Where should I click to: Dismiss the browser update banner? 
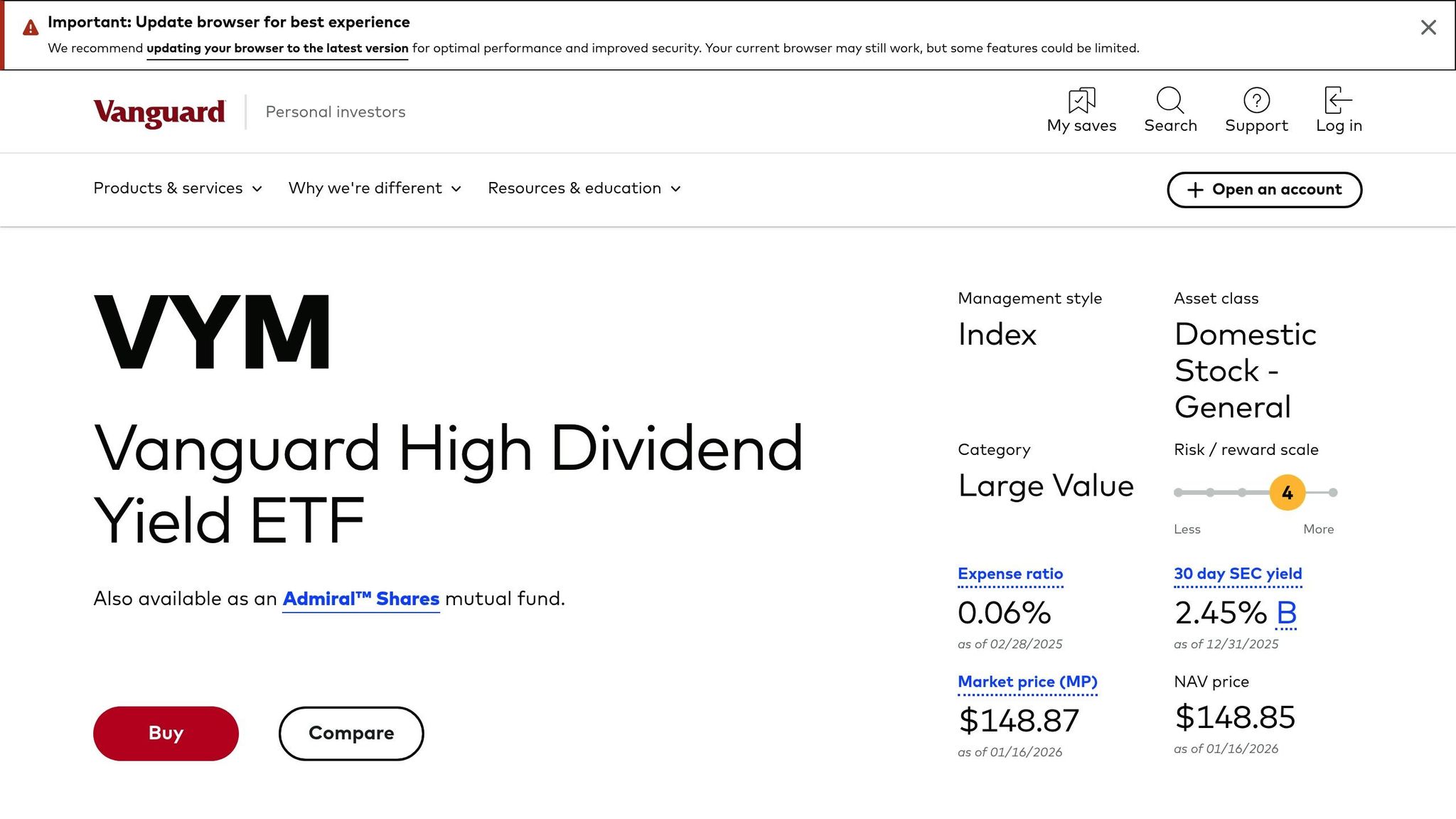click(1427, 27)
